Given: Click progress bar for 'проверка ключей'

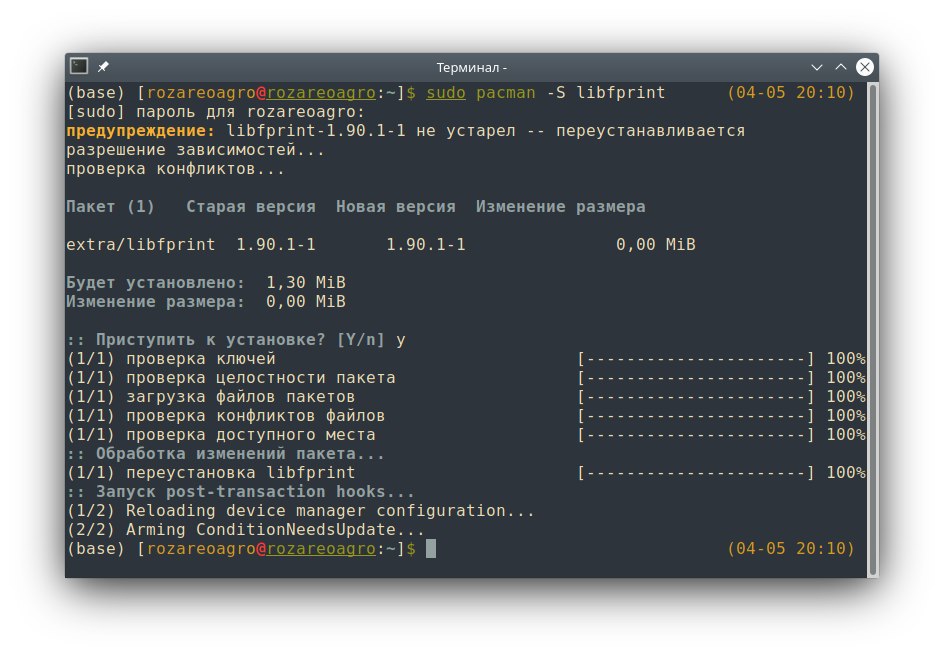Looking at the screenshot, I should [696, 359].
